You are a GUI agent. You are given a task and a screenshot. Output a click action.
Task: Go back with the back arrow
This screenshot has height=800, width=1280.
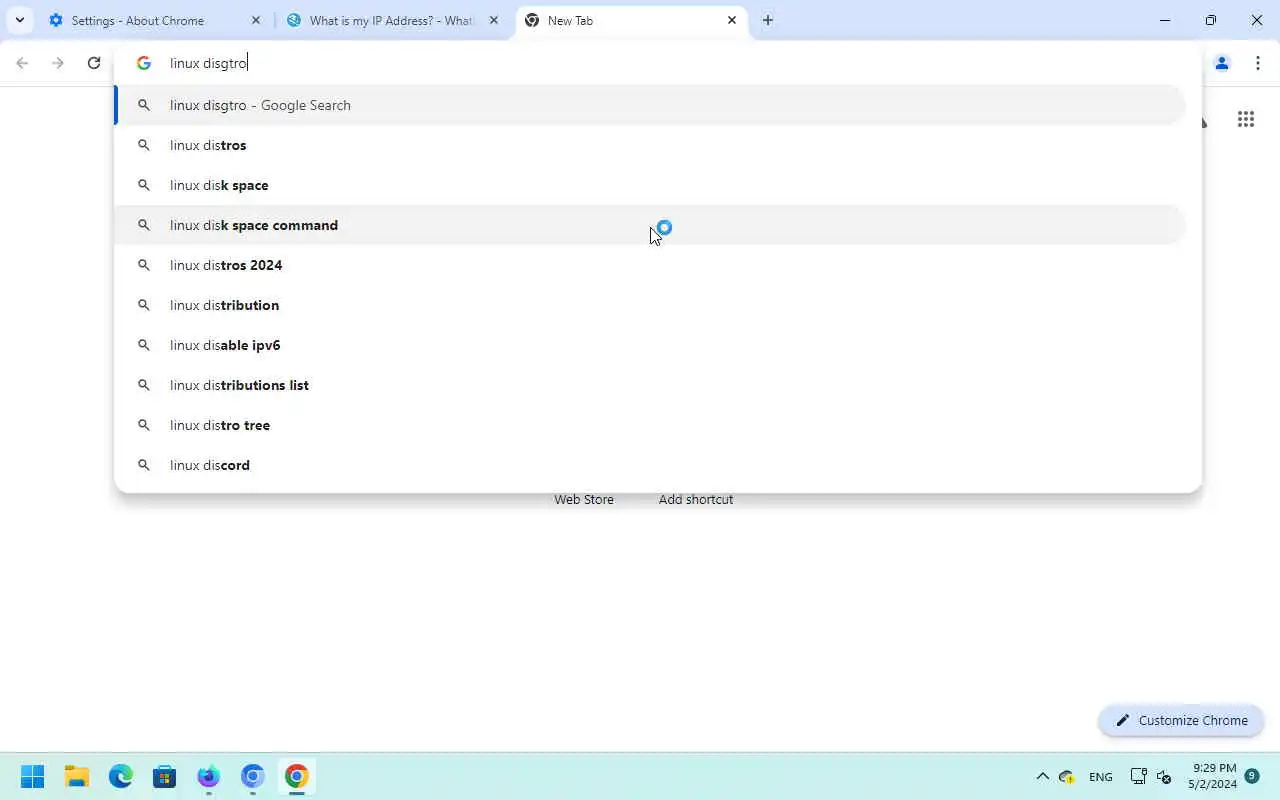click(x=22, y=63)
